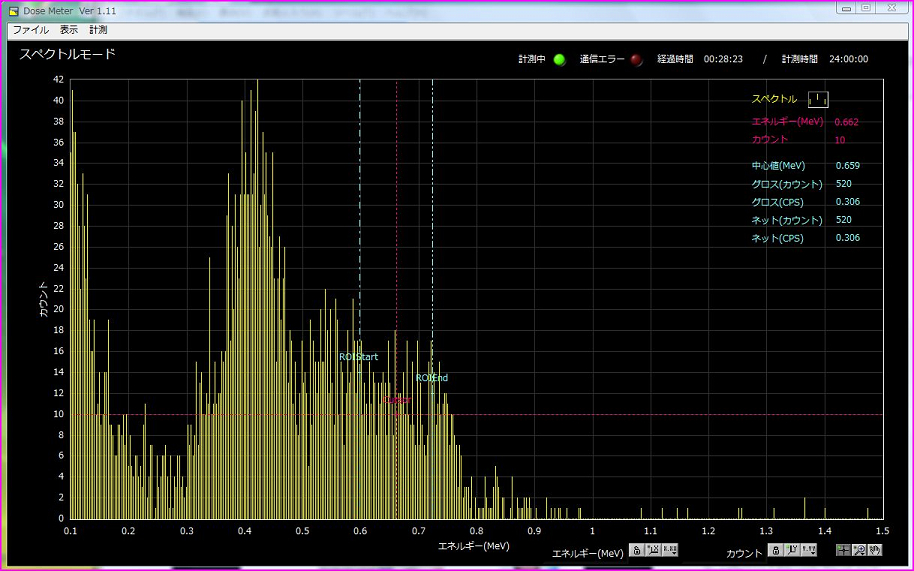
Task: Click the energy axis autoscale-once button
Action: pos(653,551)
